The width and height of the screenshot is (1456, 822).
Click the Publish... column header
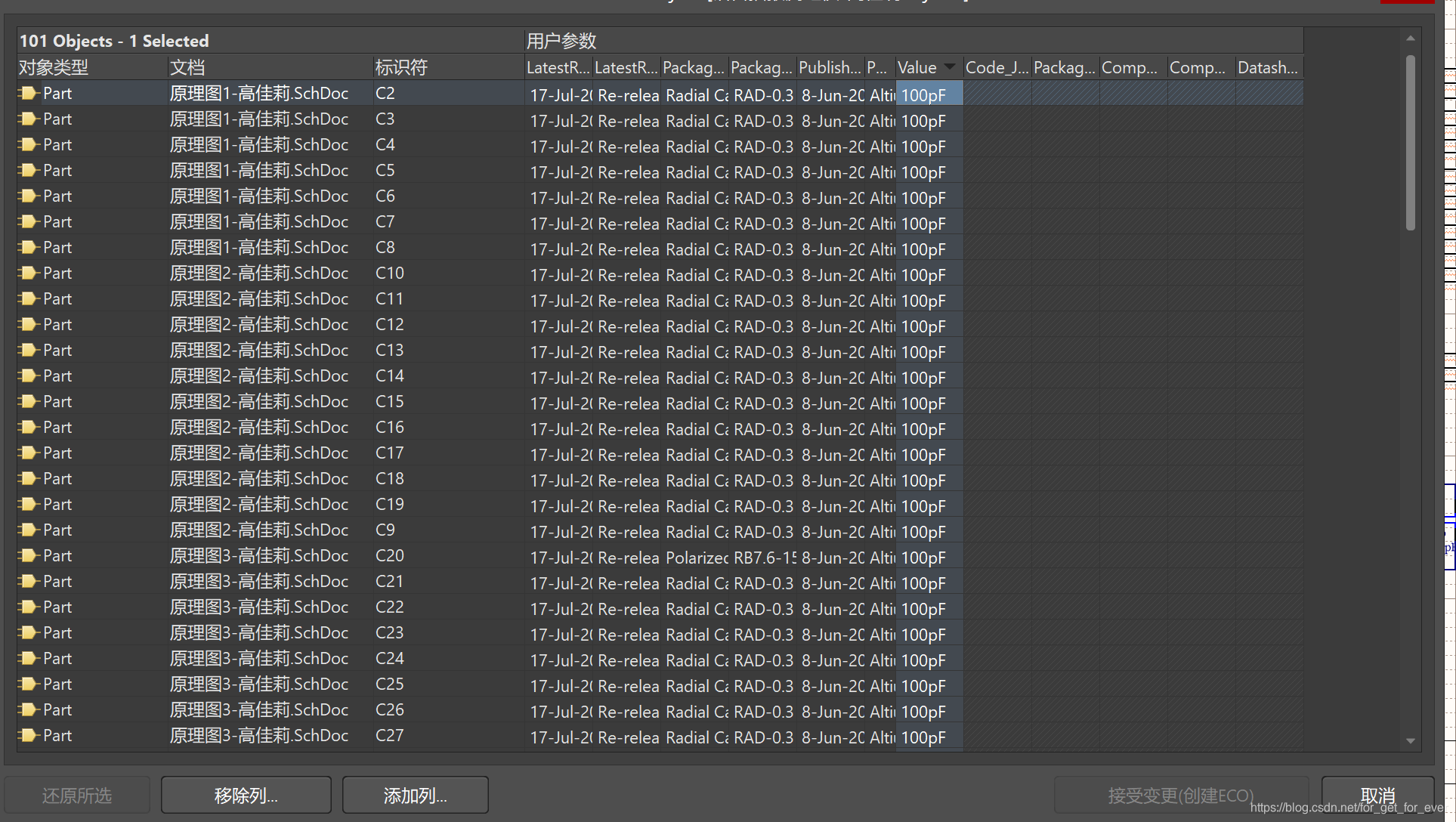(830, 67)
